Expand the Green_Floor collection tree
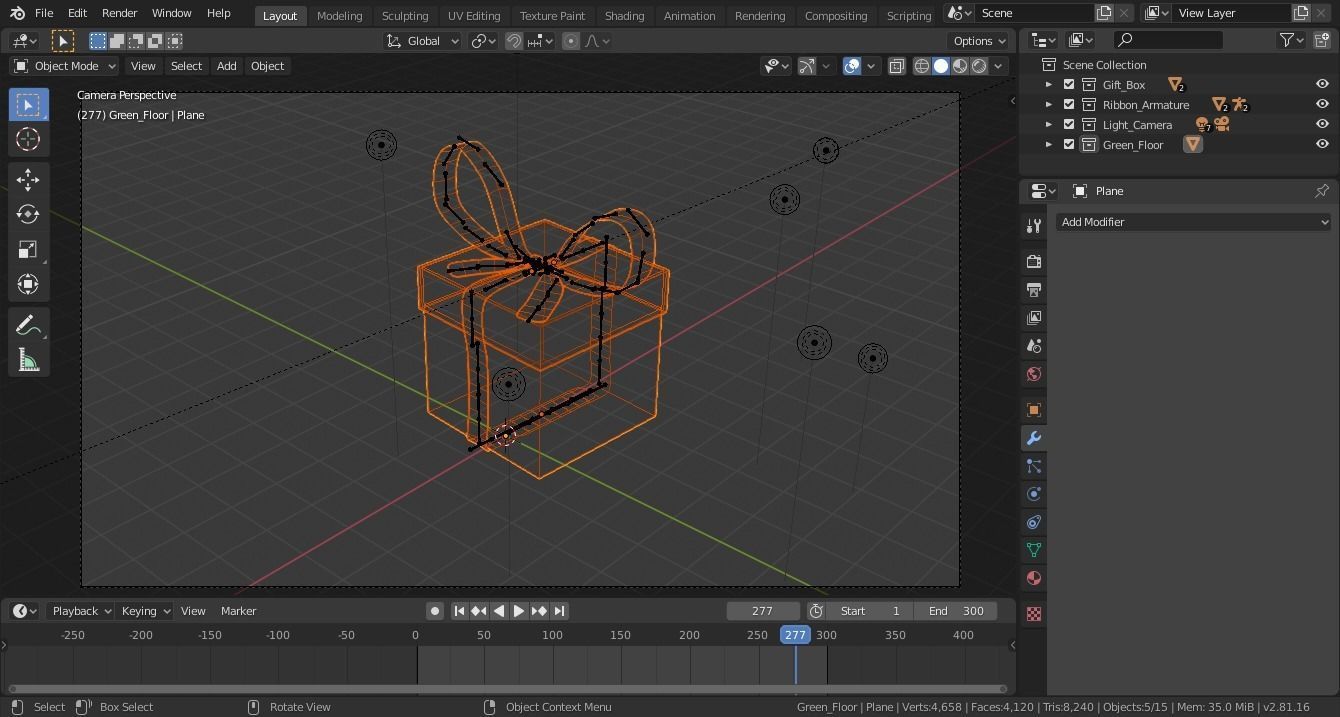This screenshot has width=1340, height=717. pos(1049,145)
